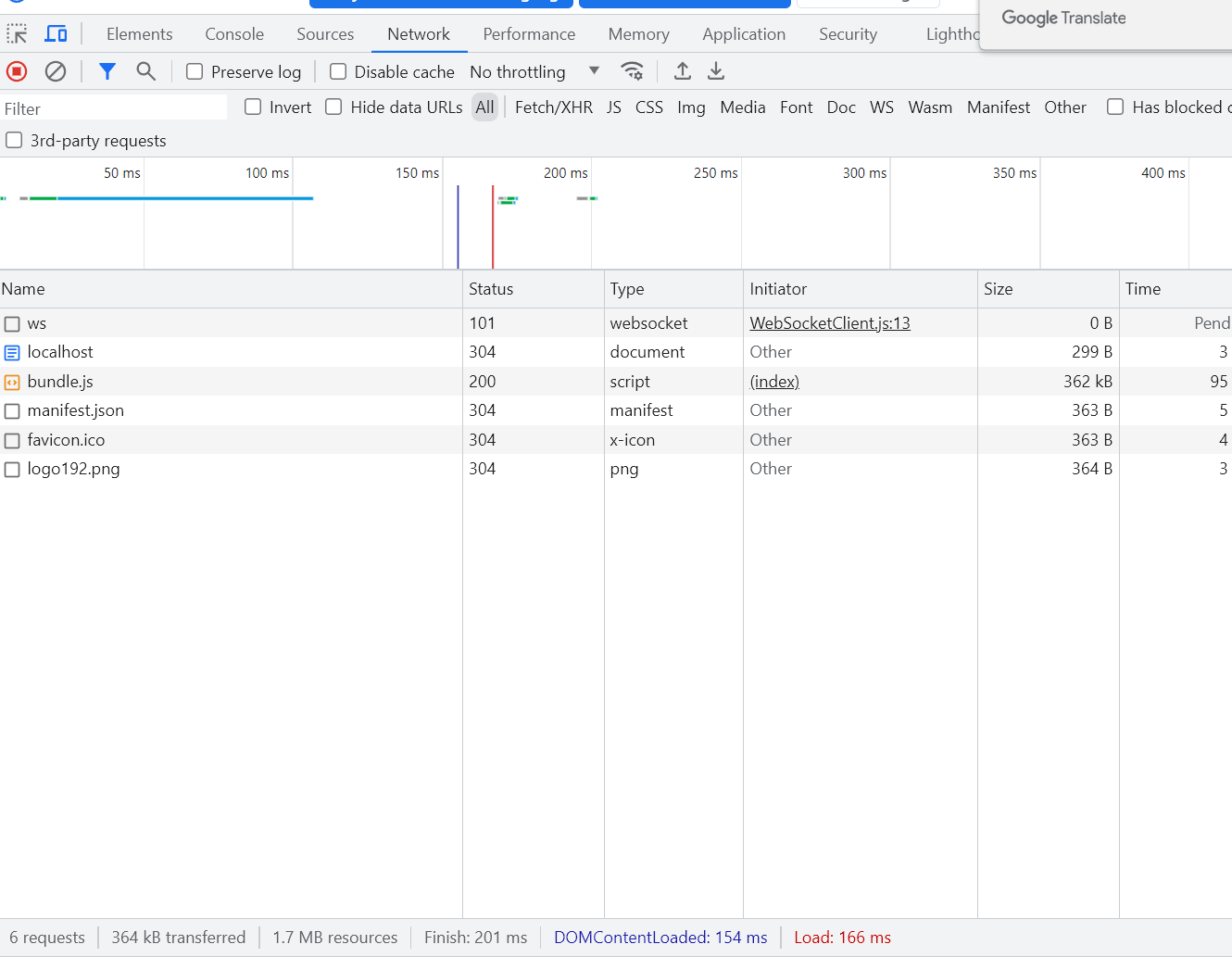Filter requests by Manifest type
The width and height of the screenshot is (1232, 957).
[x=999, y=107]
